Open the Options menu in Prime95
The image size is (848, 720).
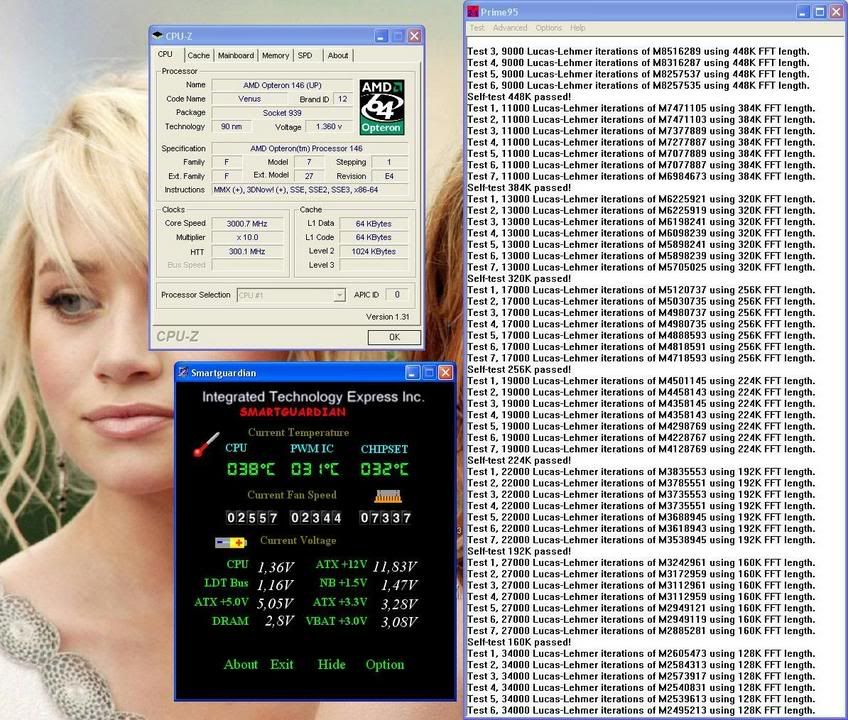(549, 28)
